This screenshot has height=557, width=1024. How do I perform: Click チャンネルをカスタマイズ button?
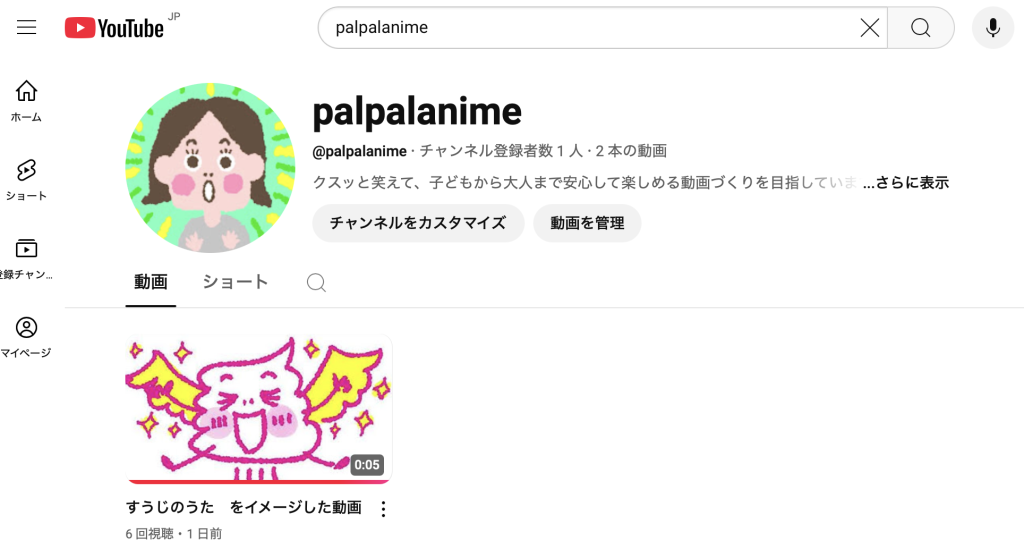(x=418, y=223)
